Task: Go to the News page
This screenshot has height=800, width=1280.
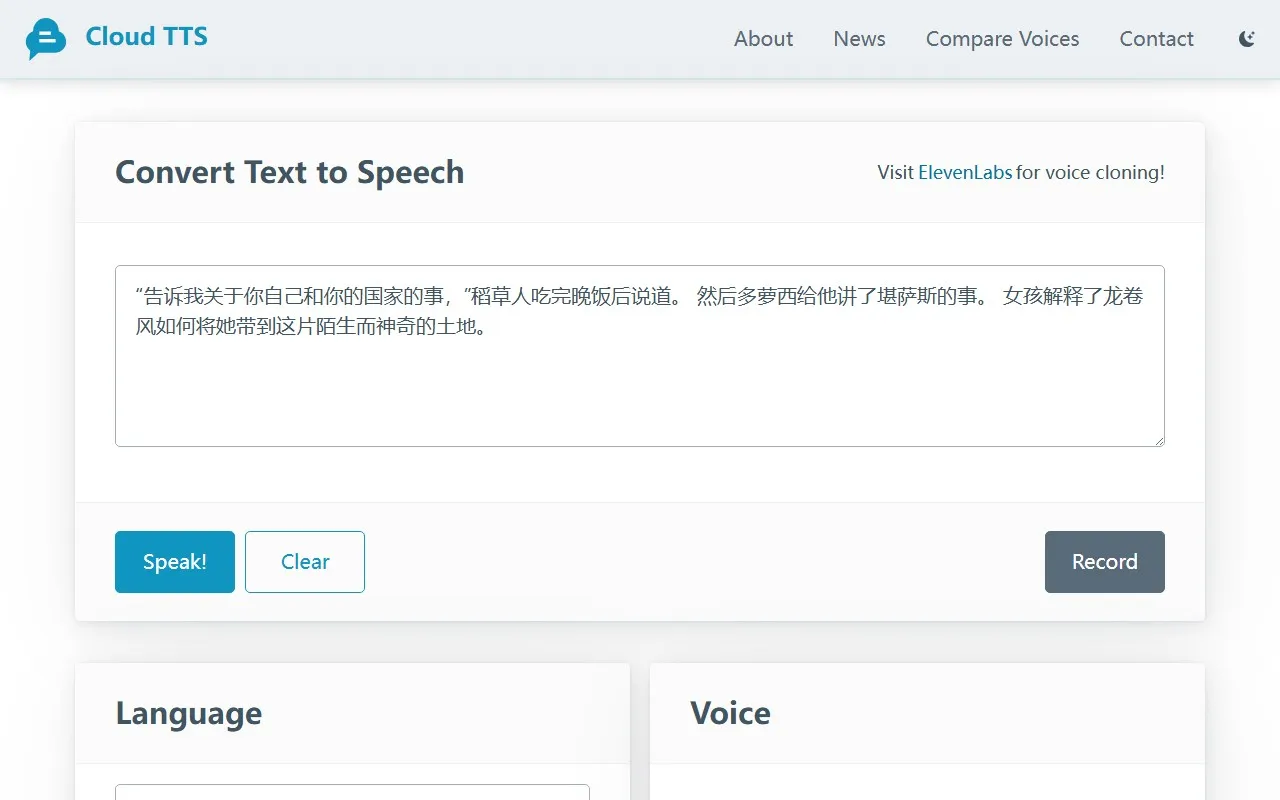Action: 859,39
